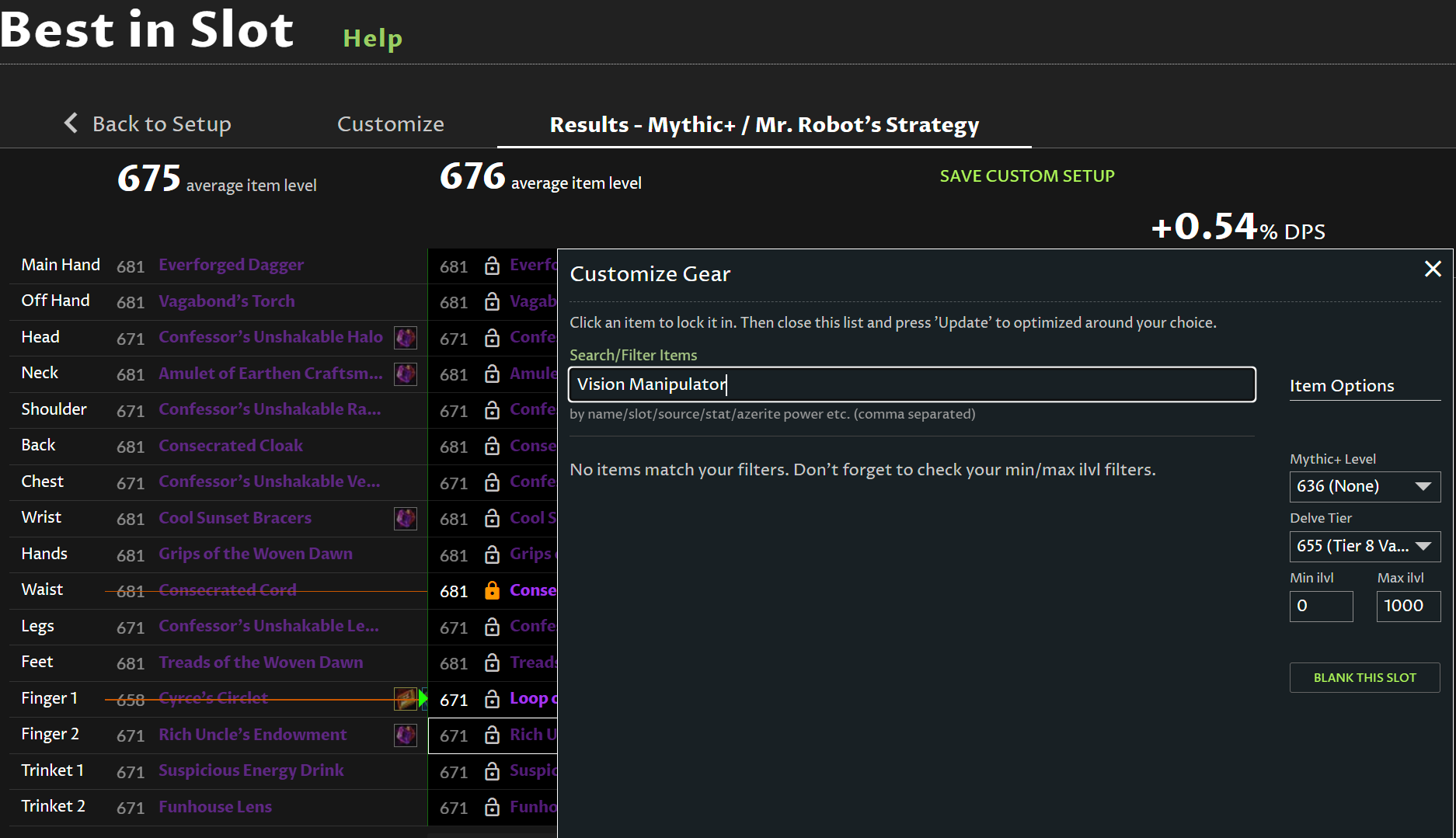Click the gem icon beside Cool Sunset Bracers
Viewport: 1456px width, 838px height.
pos(406,518)
